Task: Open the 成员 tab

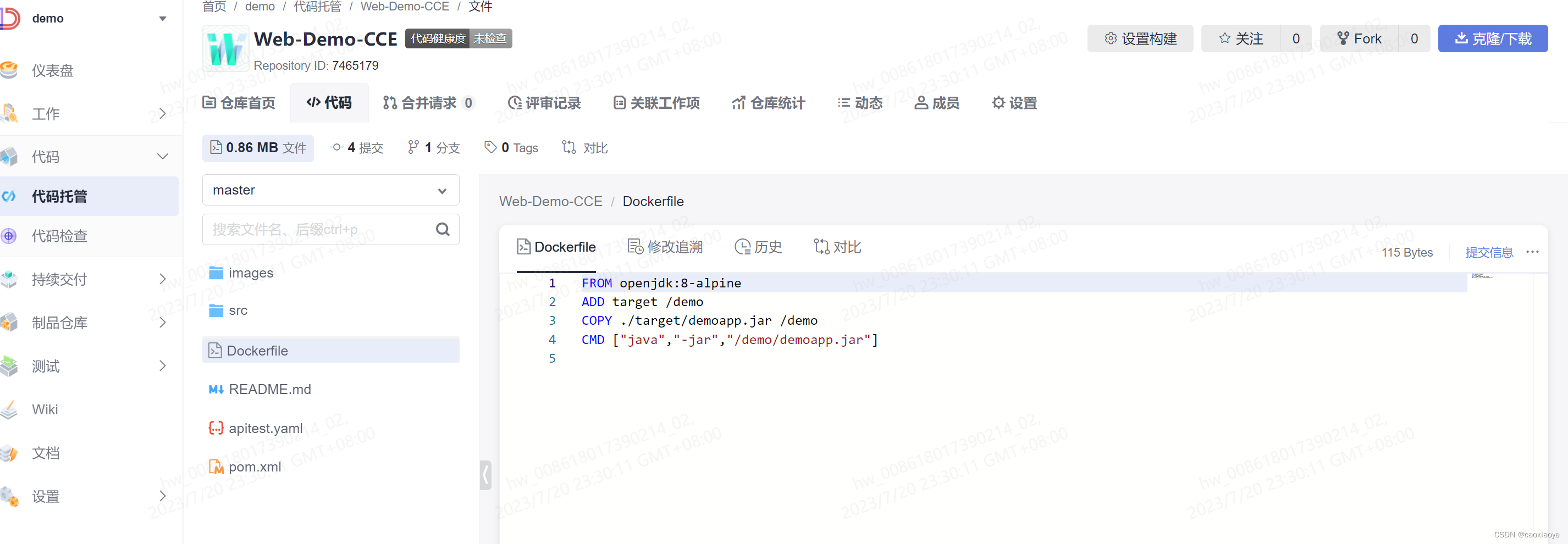Action: point(937,103)
